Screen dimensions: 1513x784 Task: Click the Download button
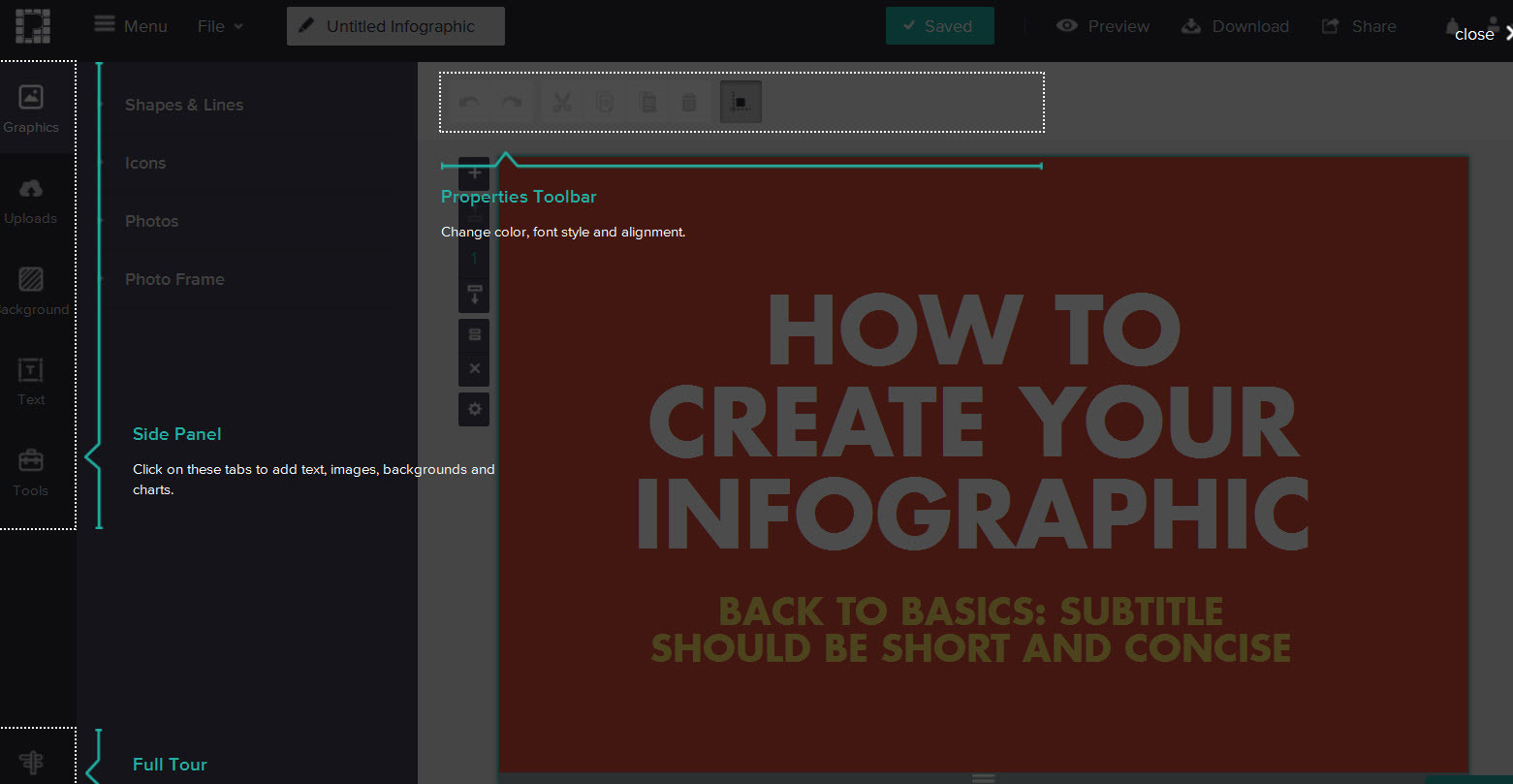pyautogui.click(x=1235, y=26)
